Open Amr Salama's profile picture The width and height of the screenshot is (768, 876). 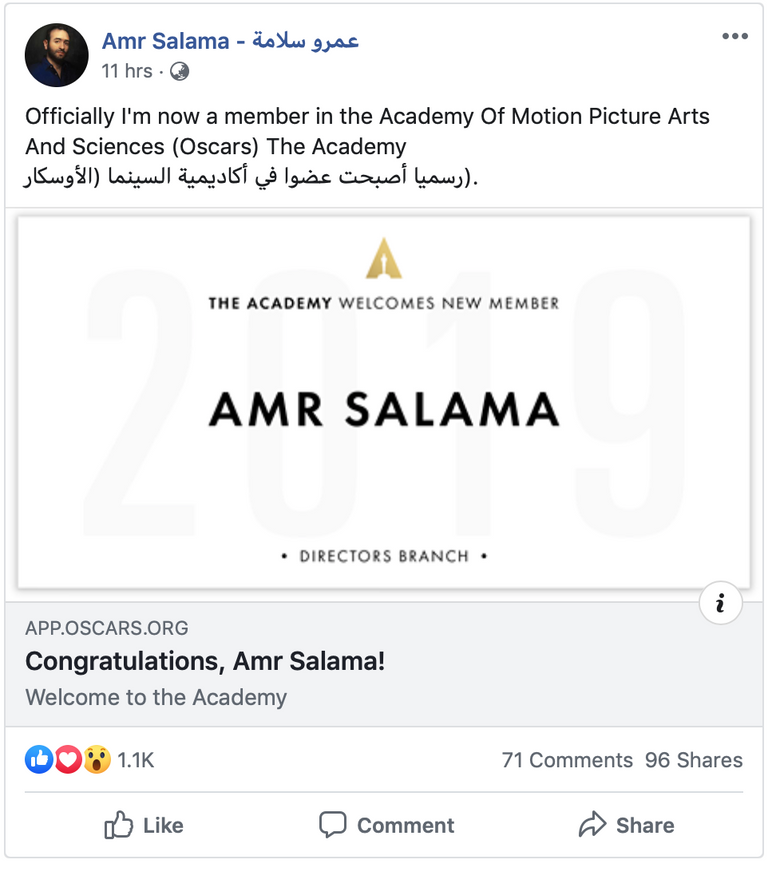click(x=56, y=54)
